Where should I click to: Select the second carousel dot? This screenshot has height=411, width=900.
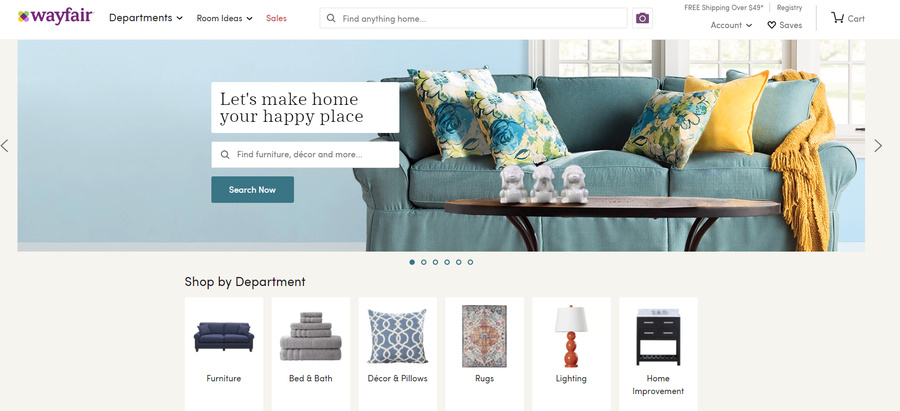[424, 262]
